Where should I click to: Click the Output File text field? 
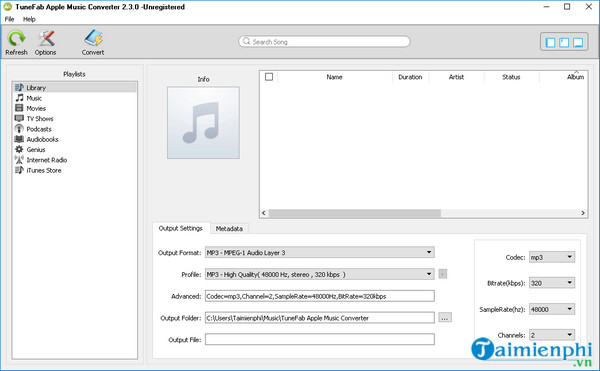(320, 339)
